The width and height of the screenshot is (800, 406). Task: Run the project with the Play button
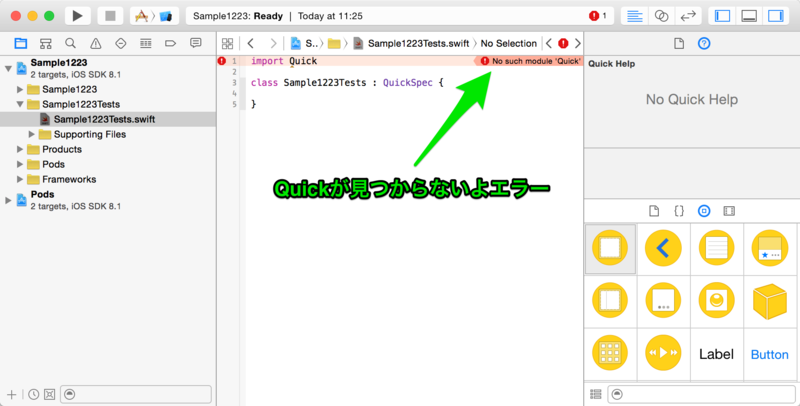coord(78,16)
